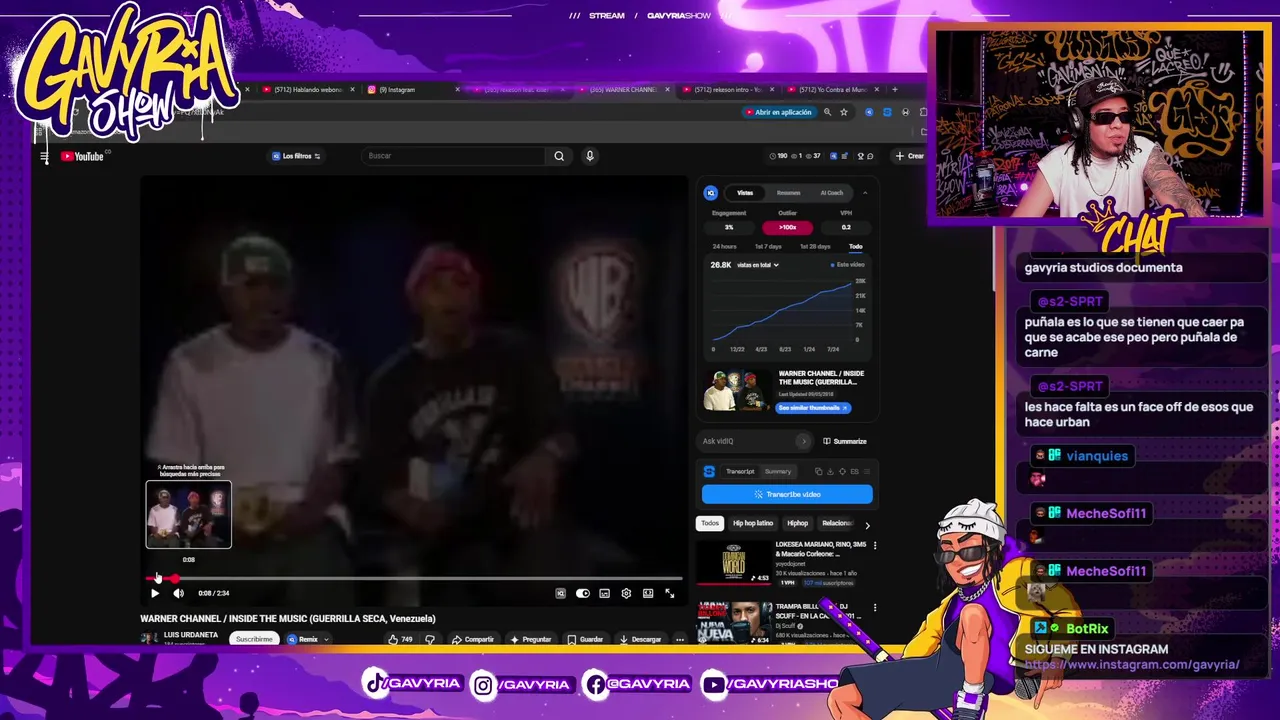
Task: Open Los filtros vidIQ filter
Action: [x=296, y=156]
